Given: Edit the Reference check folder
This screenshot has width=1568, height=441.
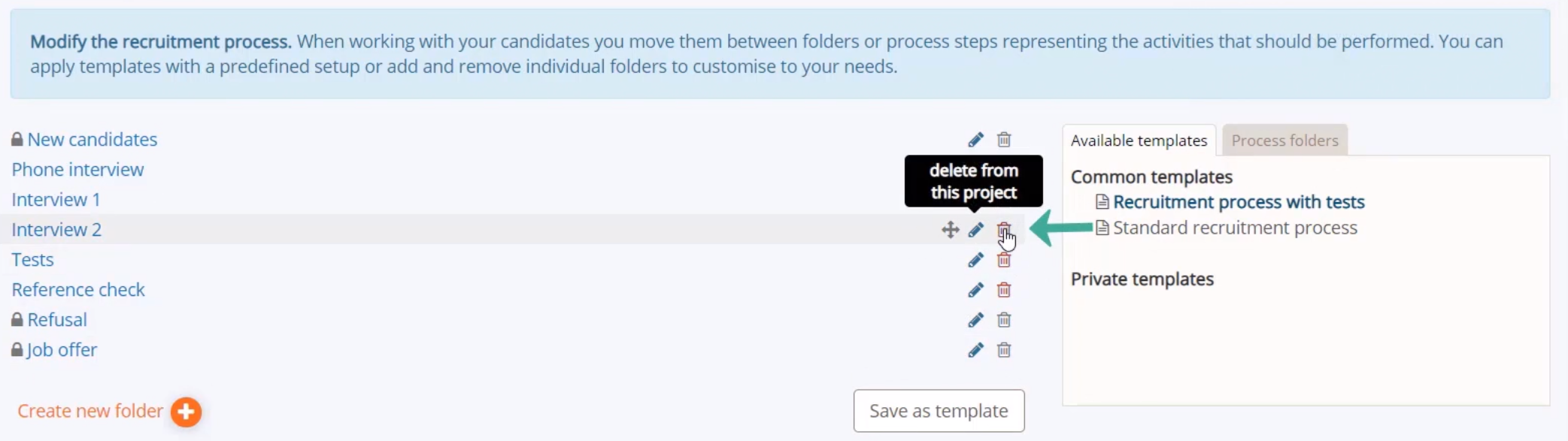Looking at the screenshot, I should 975,290.
